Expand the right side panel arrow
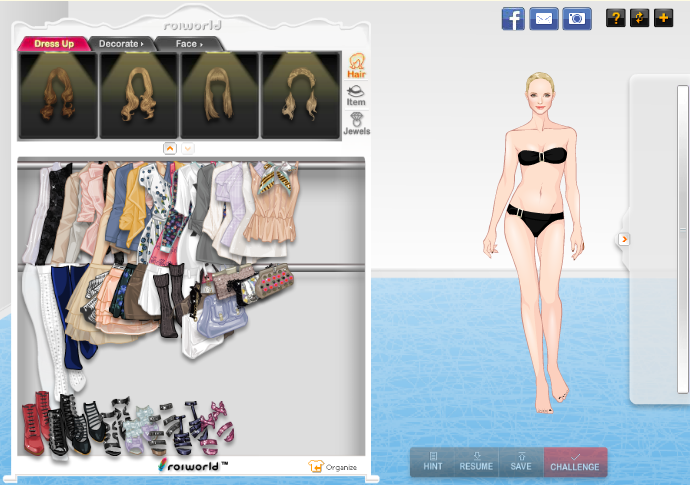Image resolution: width=690 pixels, height=485 pixels. (x=624, y=239)
